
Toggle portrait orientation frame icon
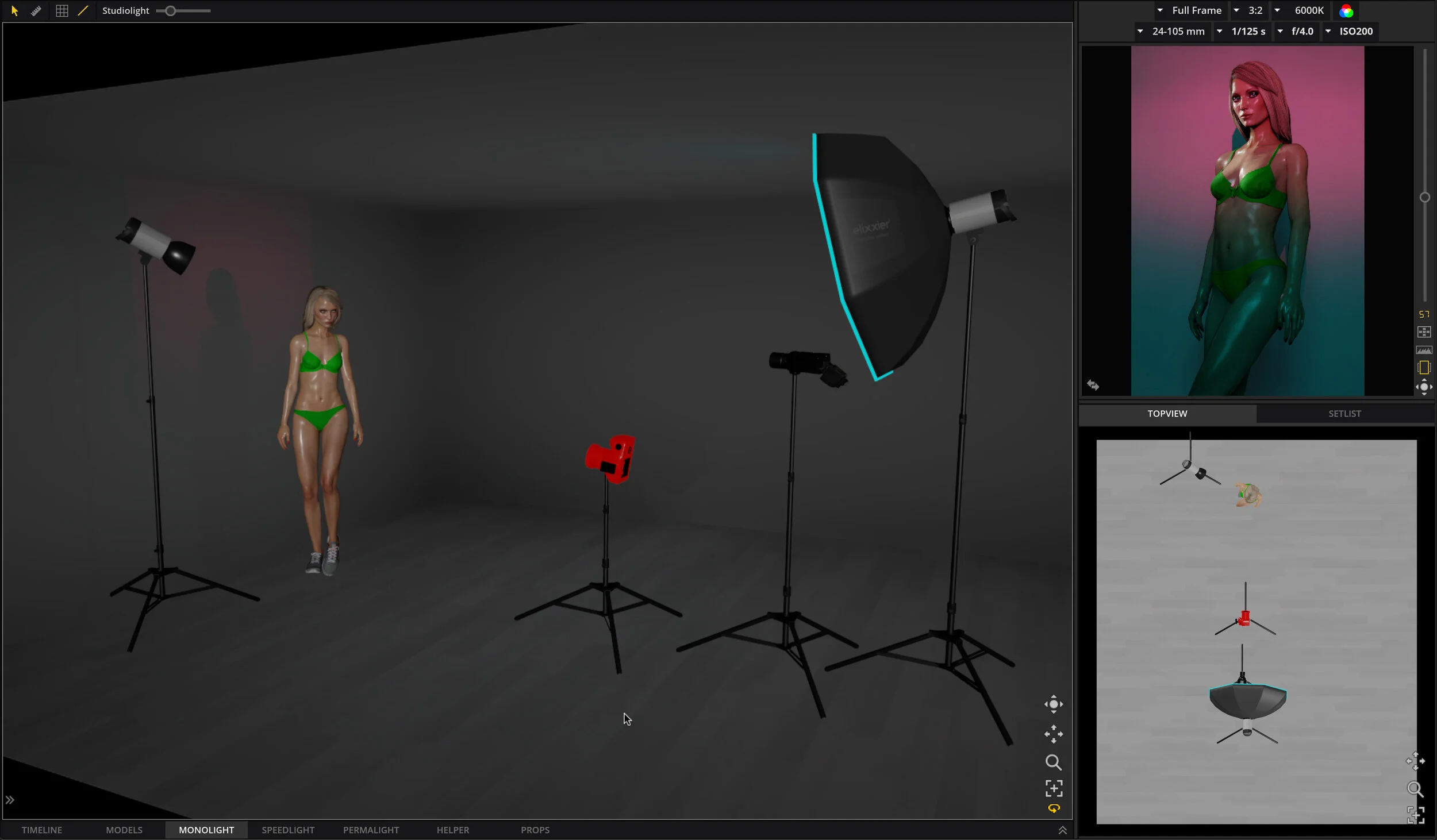1424,368
